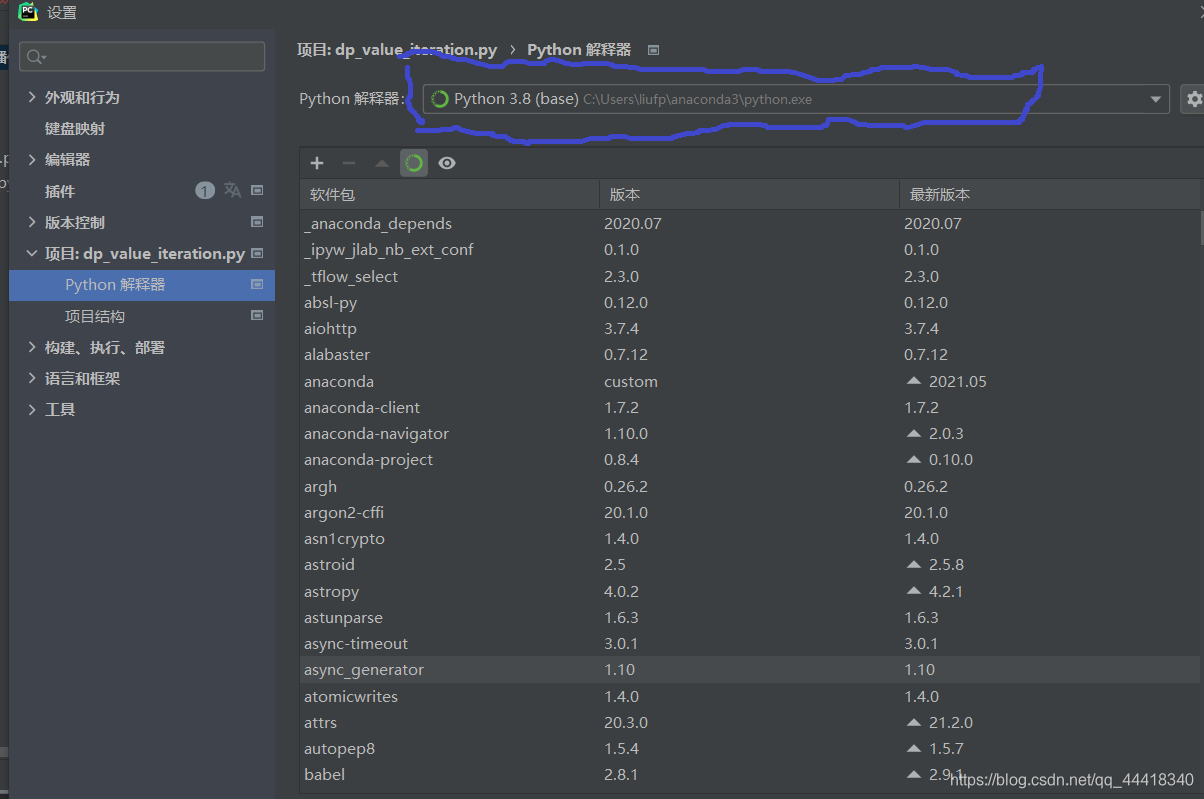Expand the 构建、执行、部署 section
Screen dimensions: 1204x799
32,347
